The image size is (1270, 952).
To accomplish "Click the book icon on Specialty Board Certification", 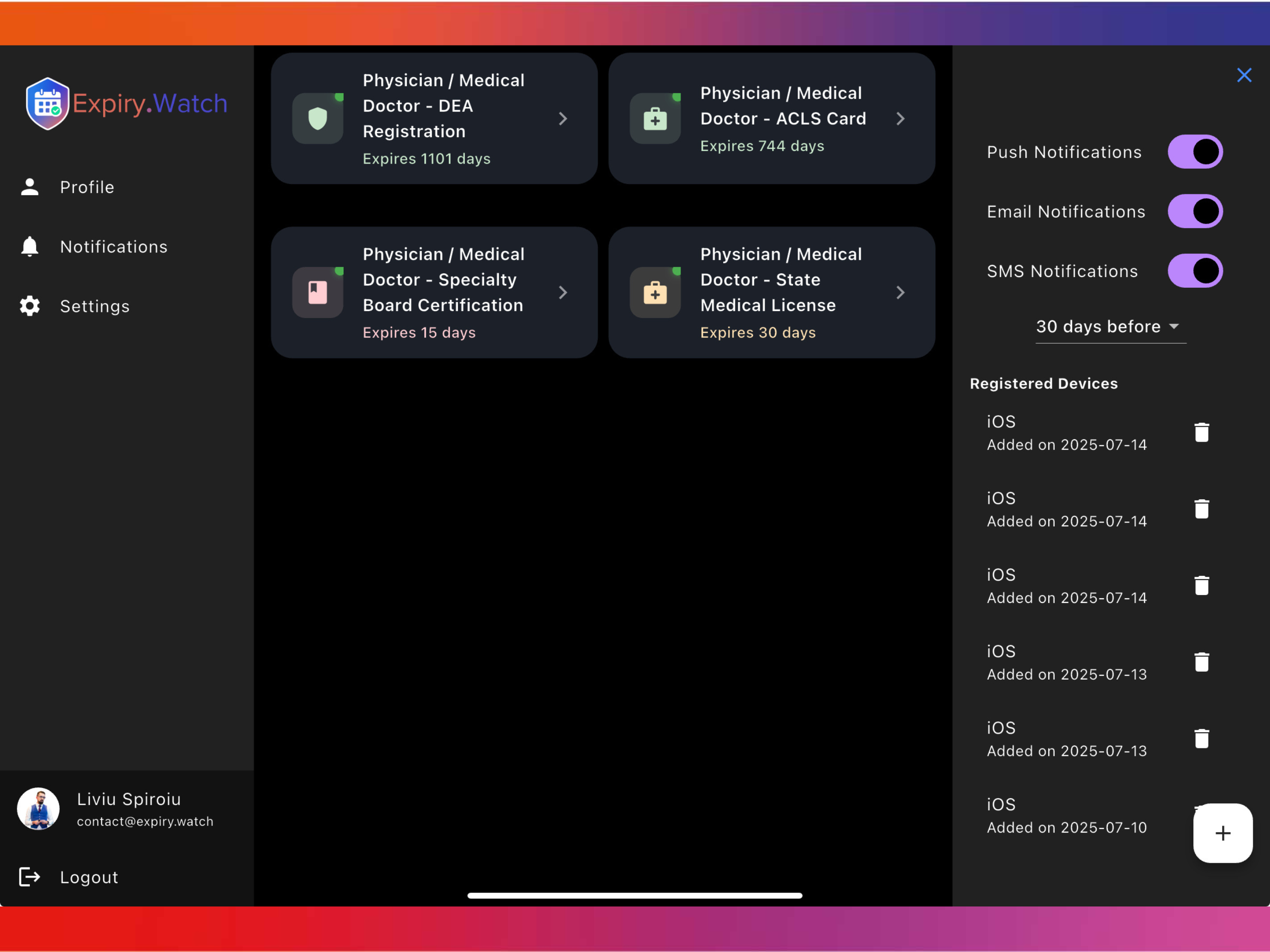I will coord(317,292).
